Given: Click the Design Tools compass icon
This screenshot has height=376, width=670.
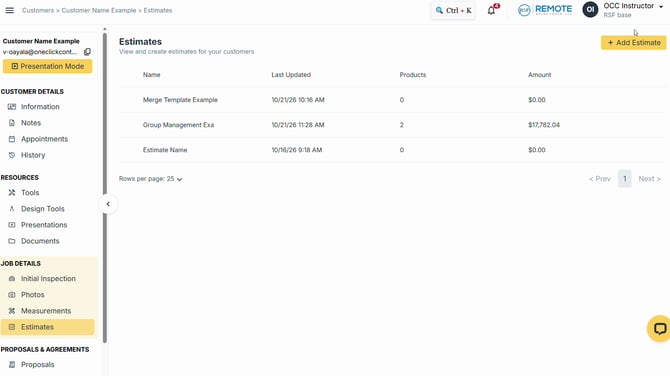Looking at the screenshot, I should pyautogui.click(x=12, y=209).
